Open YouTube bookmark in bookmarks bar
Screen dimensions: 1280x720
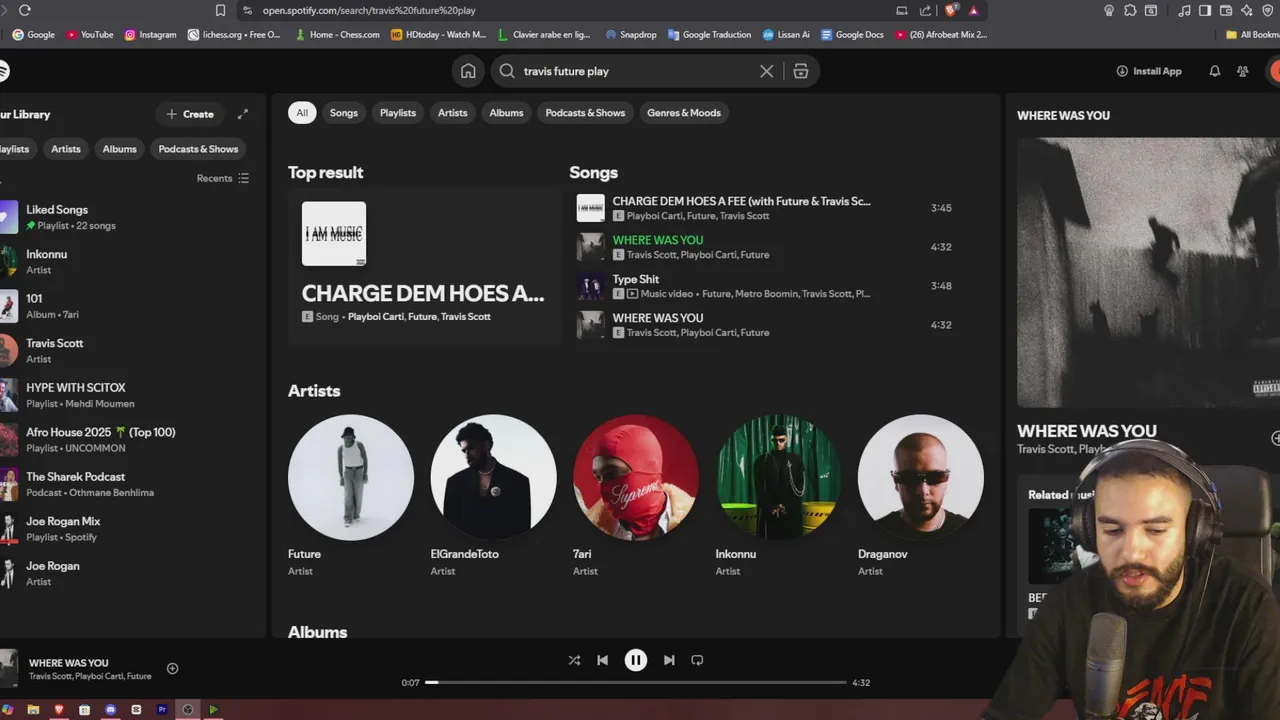(90, 34)
